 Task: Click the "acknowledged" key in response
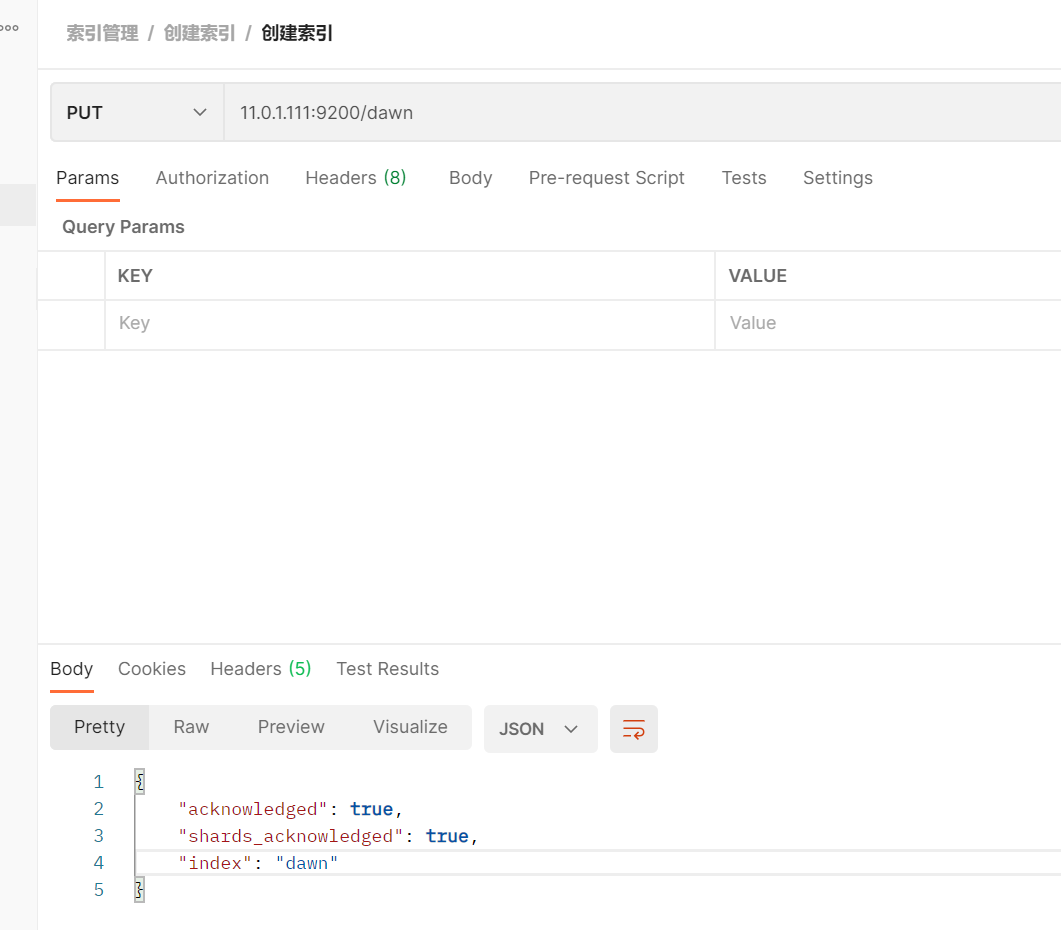[x=253, y=810]
